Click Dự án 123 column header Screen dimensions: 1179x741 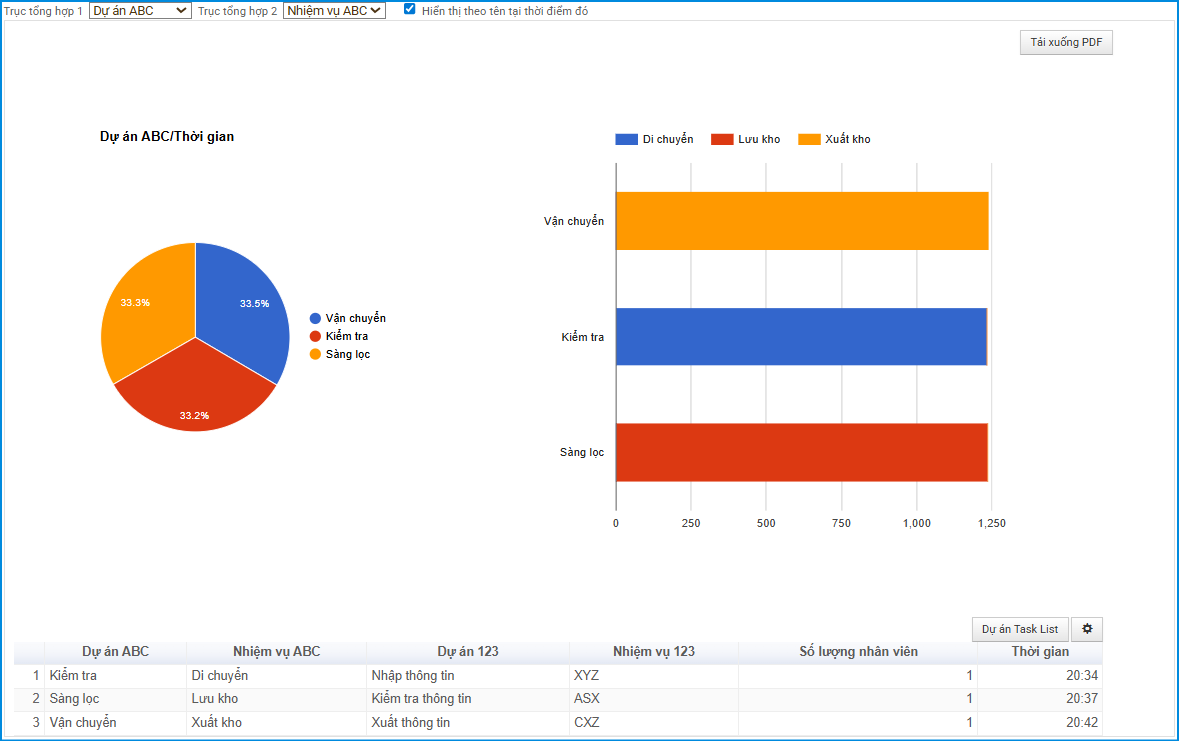coord(467,651)
